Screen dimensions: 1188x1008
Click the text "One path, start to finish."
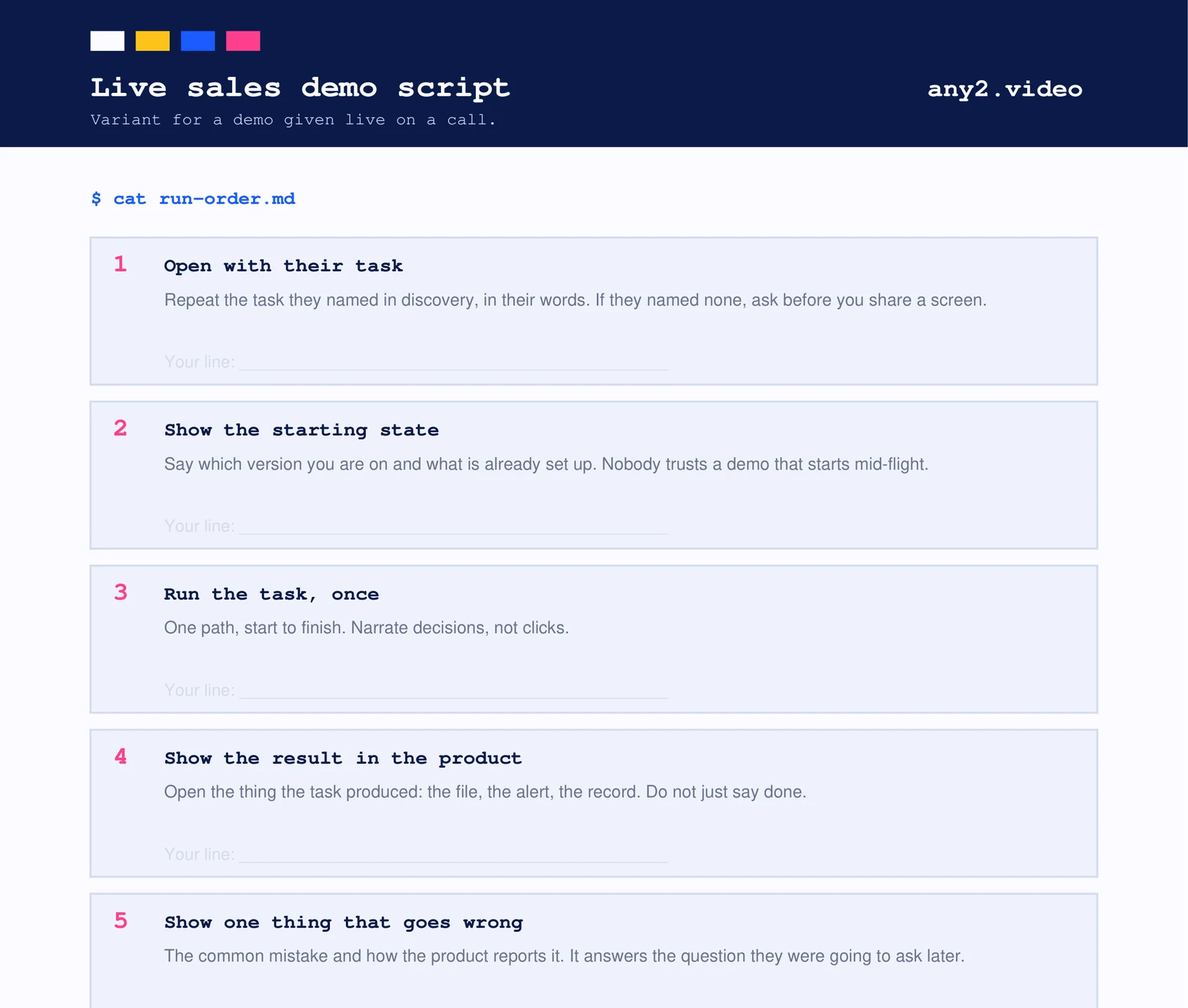pos(255,628)
